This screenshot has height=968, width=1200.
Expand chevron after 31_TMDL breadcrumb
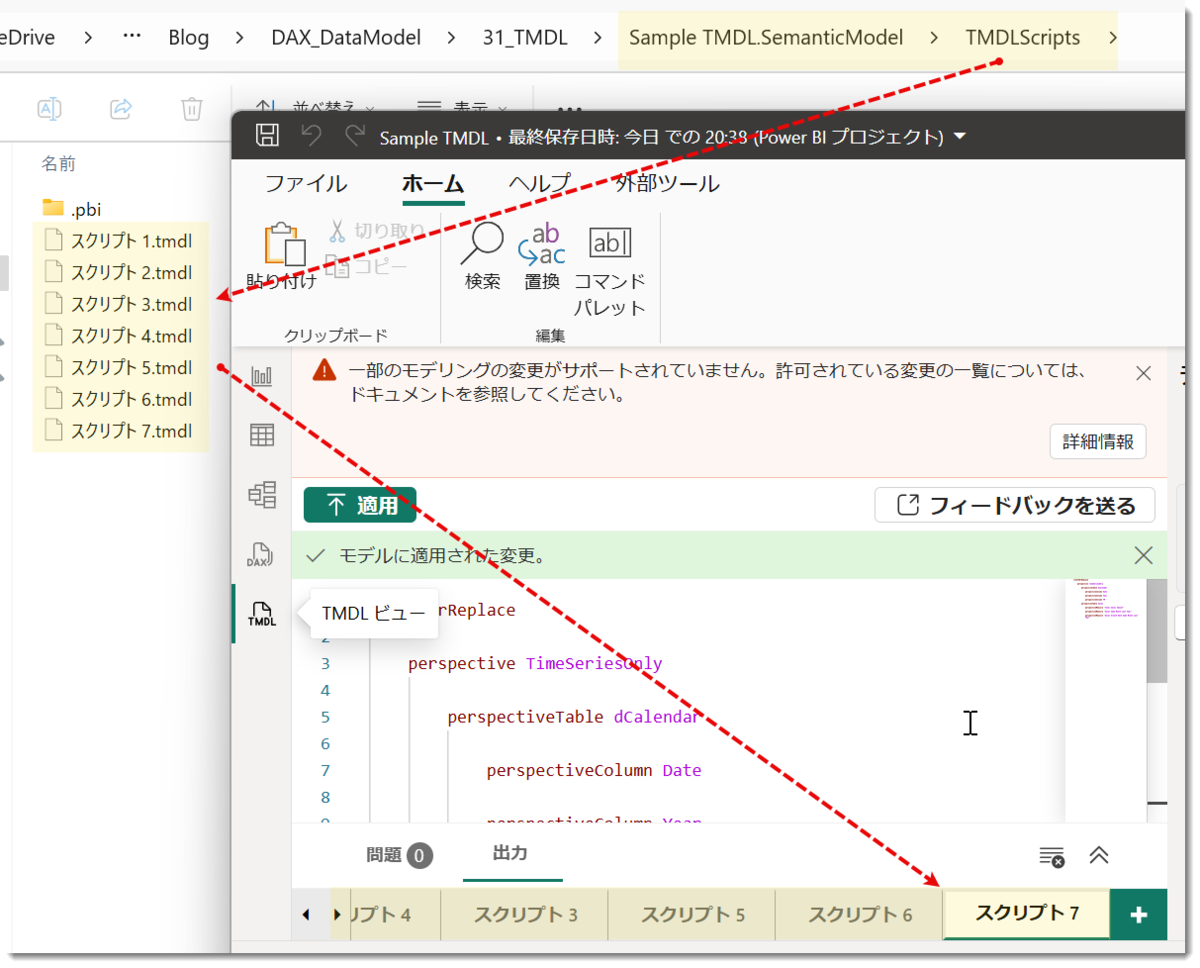(598, 38)
